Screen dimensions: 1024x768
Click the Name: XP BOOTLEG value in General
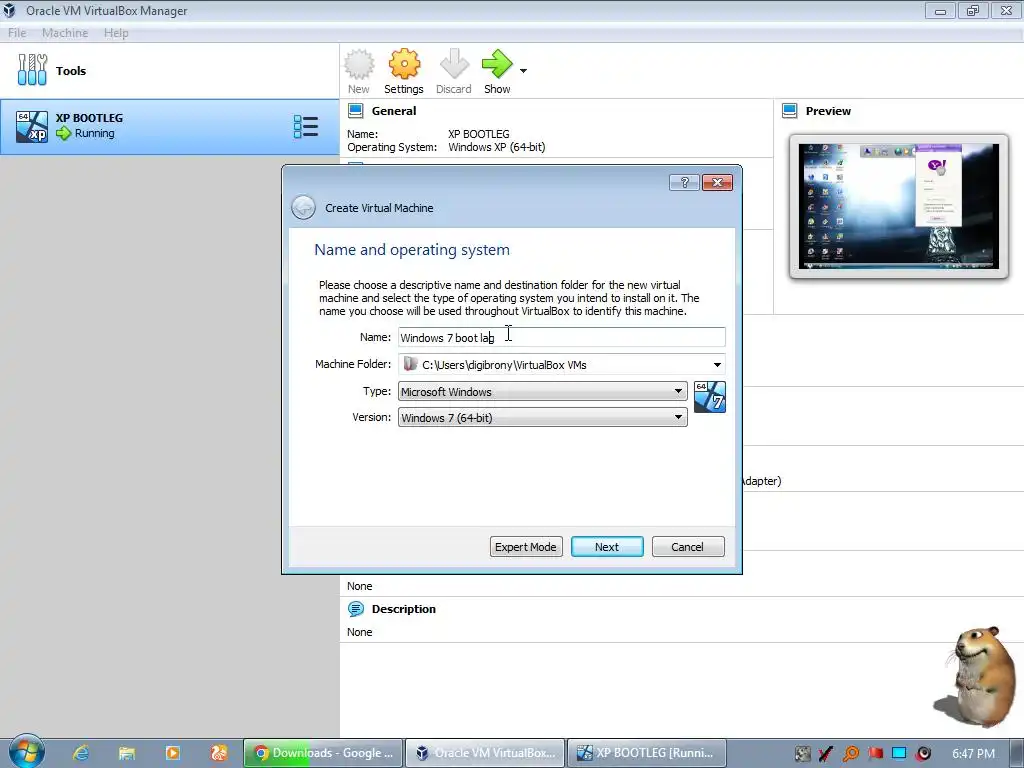(x=479, y=134)
